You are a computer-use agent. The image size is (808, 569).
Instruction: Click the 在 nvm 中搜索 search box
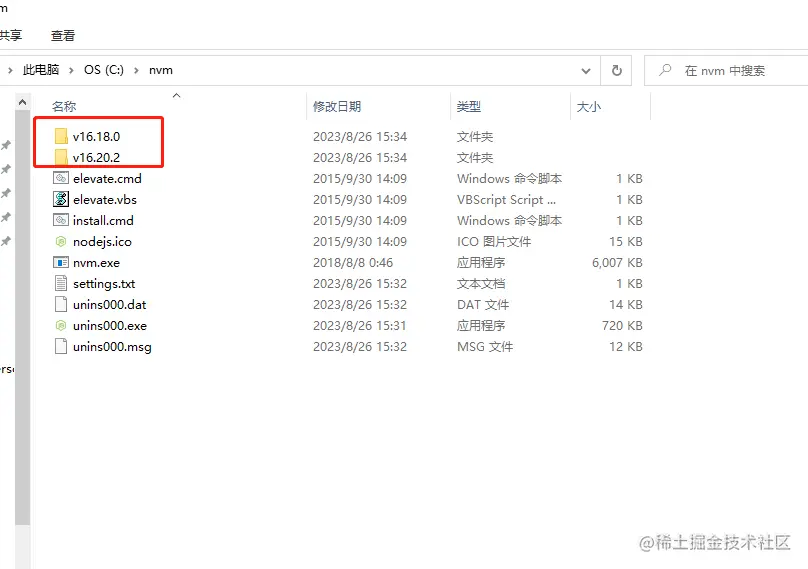tap(724, 70)
